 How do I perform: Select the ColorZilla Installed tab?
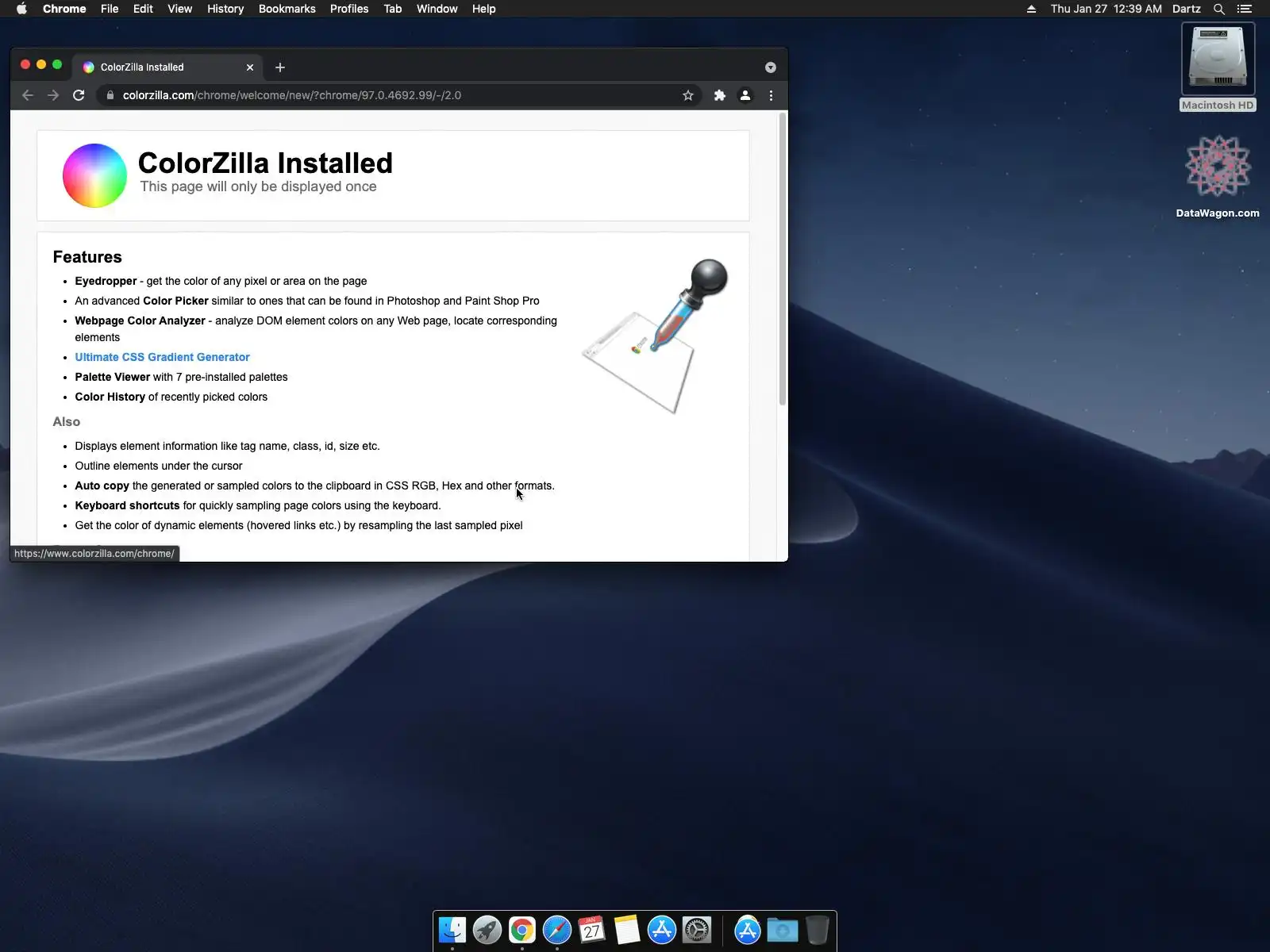(168, 67)
